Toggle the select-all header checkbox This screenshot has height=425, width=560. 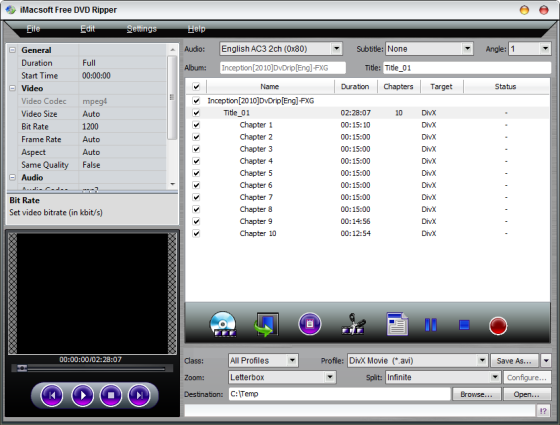(x=196, y=86)
